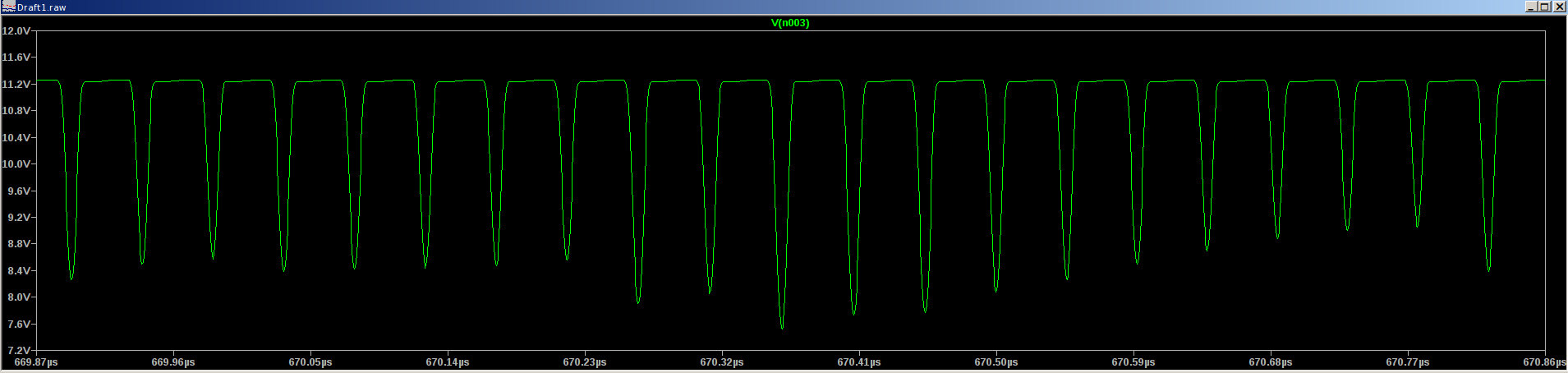Click the 670.68µs time axis label

click(x=1271, y=362)
